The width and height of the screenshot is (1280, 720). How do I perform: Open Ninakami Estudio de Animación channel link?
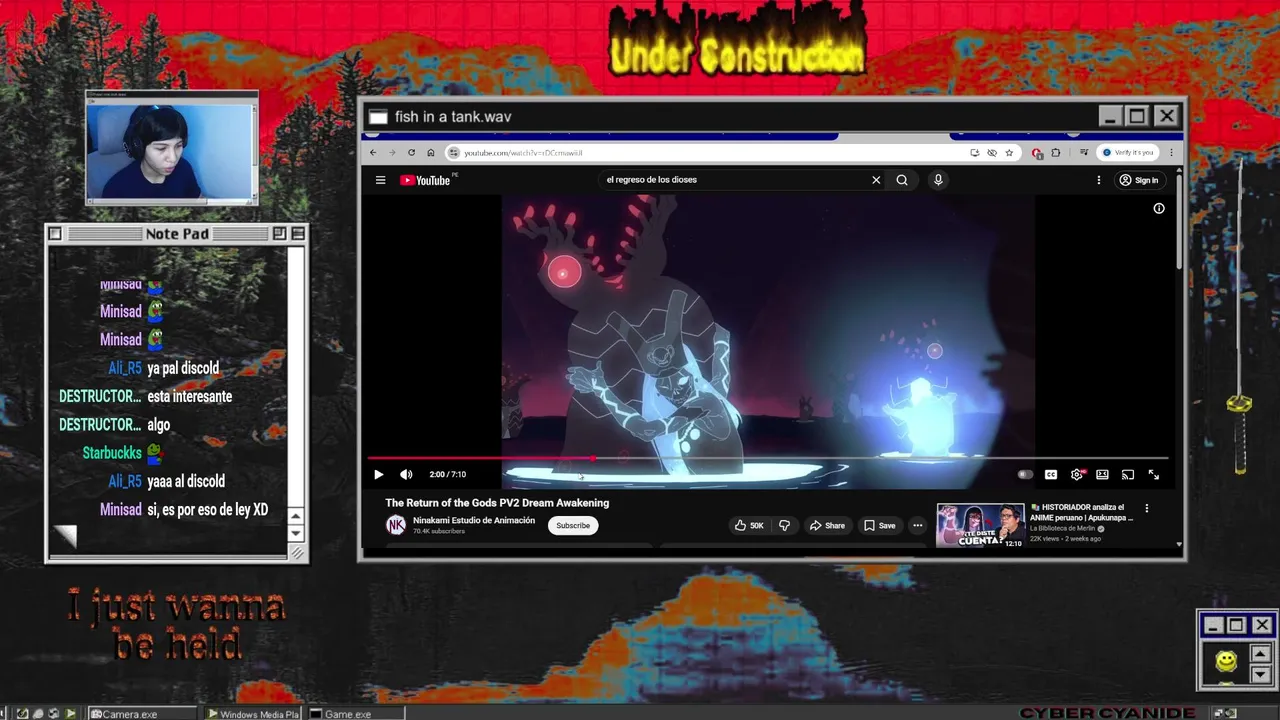tap(474, 520)
